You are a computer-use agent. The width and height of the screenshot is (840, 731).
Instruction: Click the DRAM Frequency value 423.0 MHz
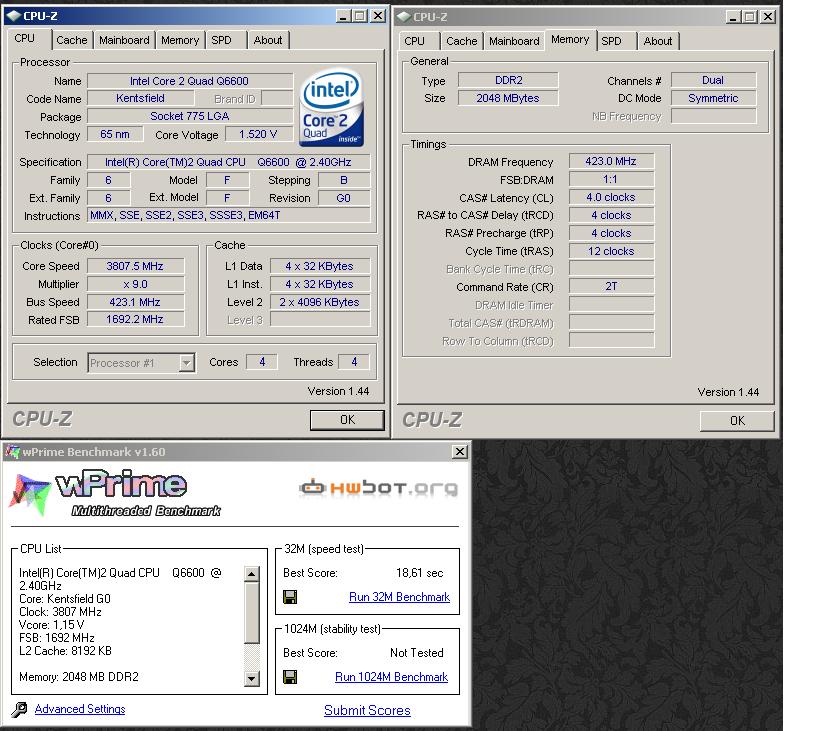click(611, 161)
